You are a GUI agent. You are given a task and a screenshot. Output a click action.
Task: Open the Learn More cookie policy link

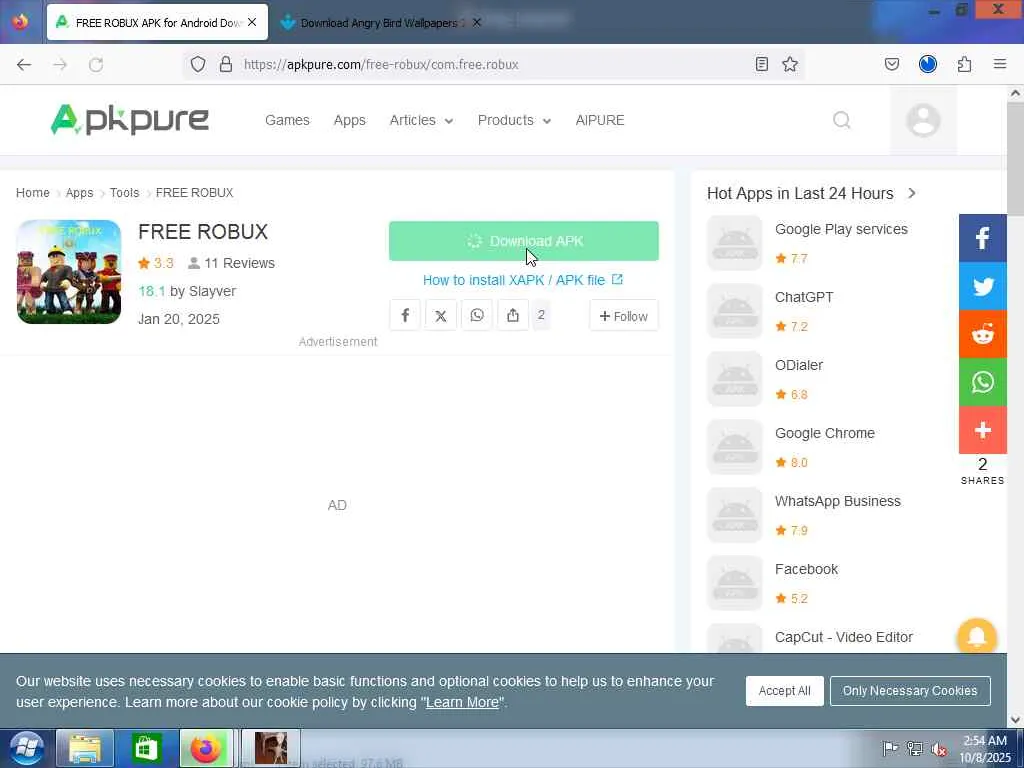pyautogui.click(x=462, y=702)
